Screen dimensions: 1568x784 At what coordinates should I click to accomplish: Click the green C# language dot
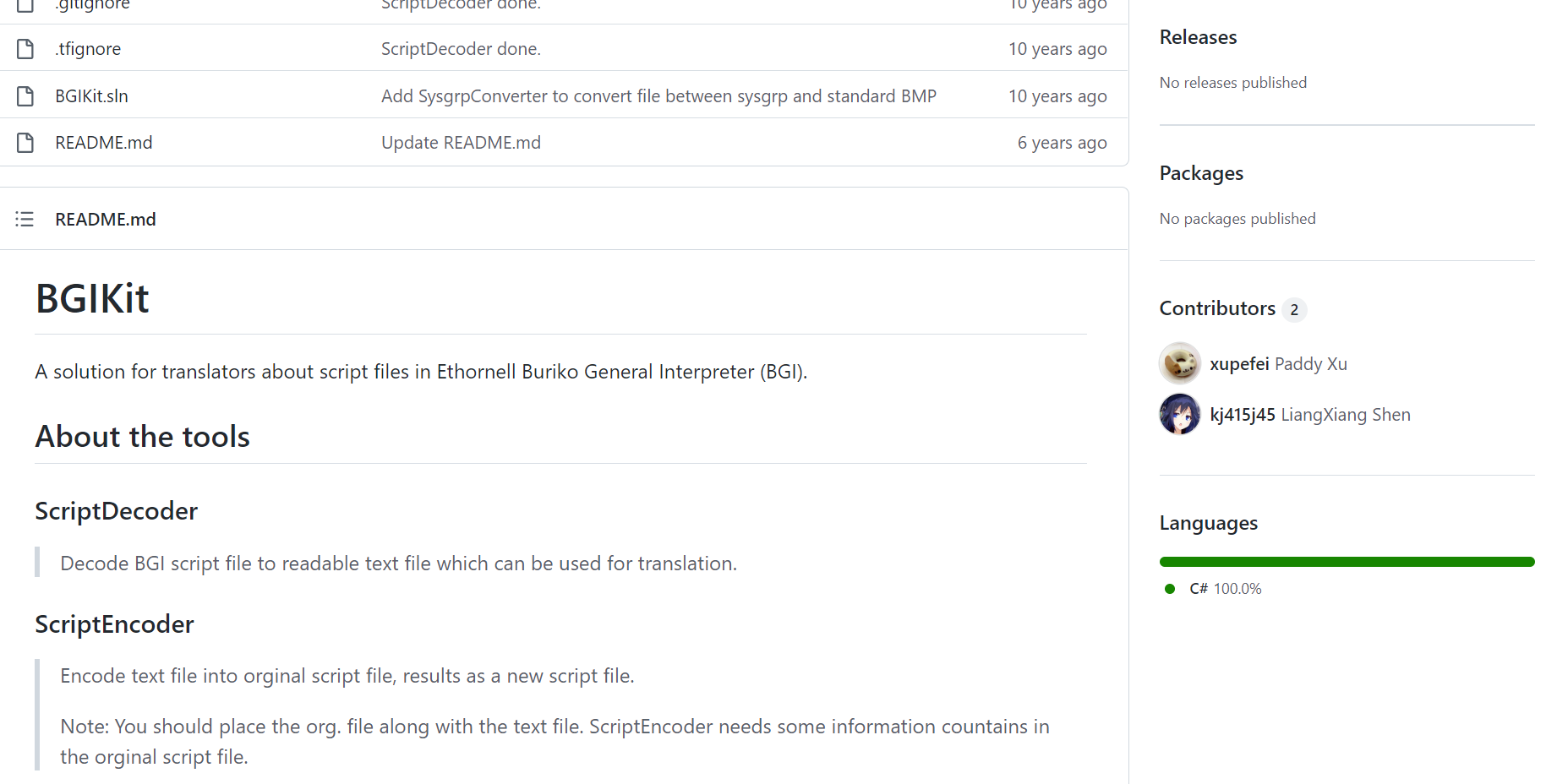click(1170, 589)
